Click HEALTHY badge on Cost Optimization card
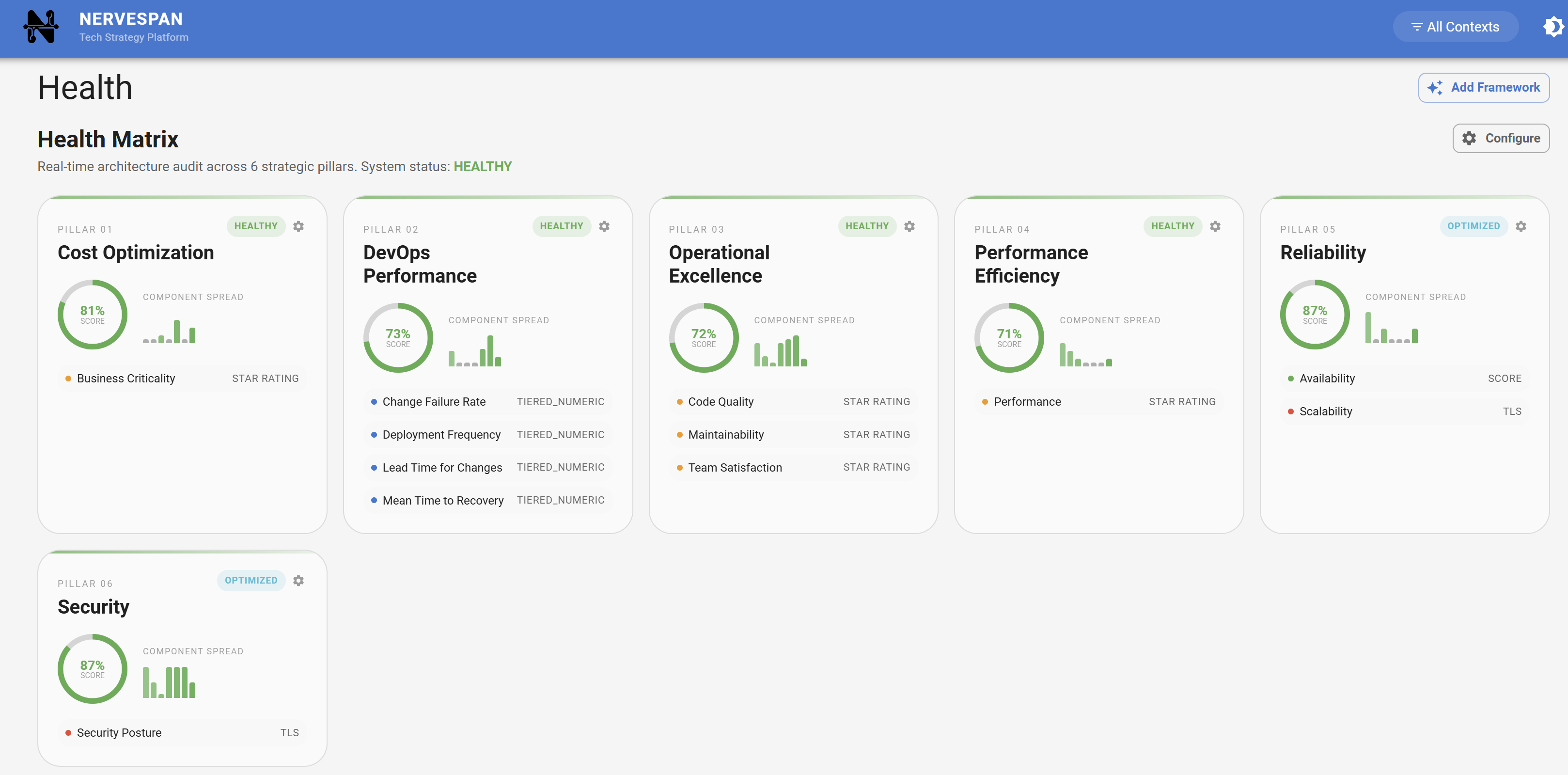The width and height of the screenshot is (1568, 775). tap(256, 226)
